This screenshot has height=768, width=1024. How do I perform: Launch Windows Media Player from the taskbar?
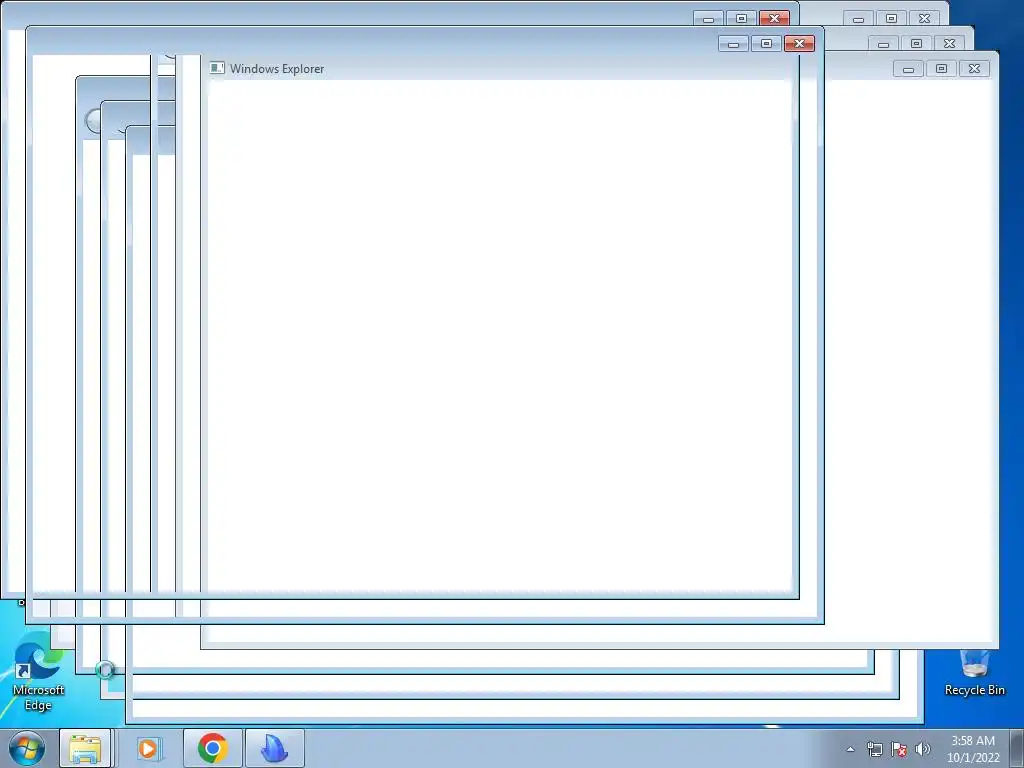[x=148, y=748]
